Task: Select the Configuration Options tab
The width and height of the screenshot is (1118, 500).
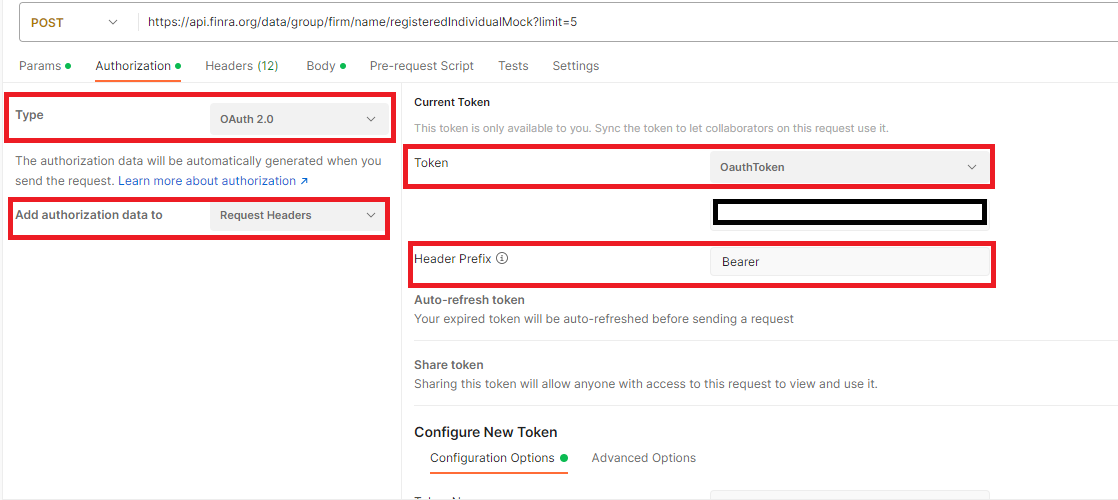Action: click(x=492, y=458)
